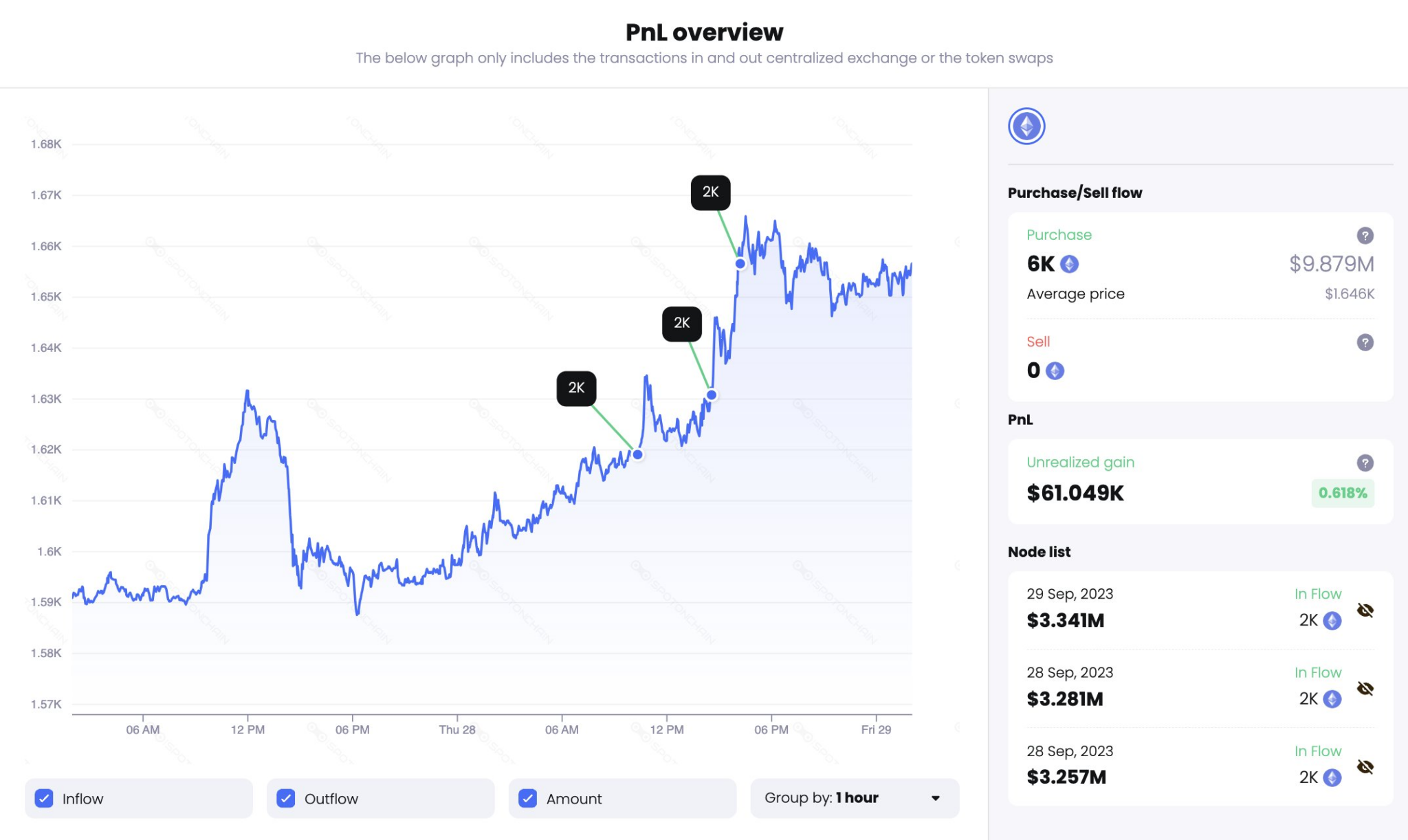The image size is (1408, 840).
Task: Click the middle 2K chart label
Action: pyautogui.click(x=681, y=324)
